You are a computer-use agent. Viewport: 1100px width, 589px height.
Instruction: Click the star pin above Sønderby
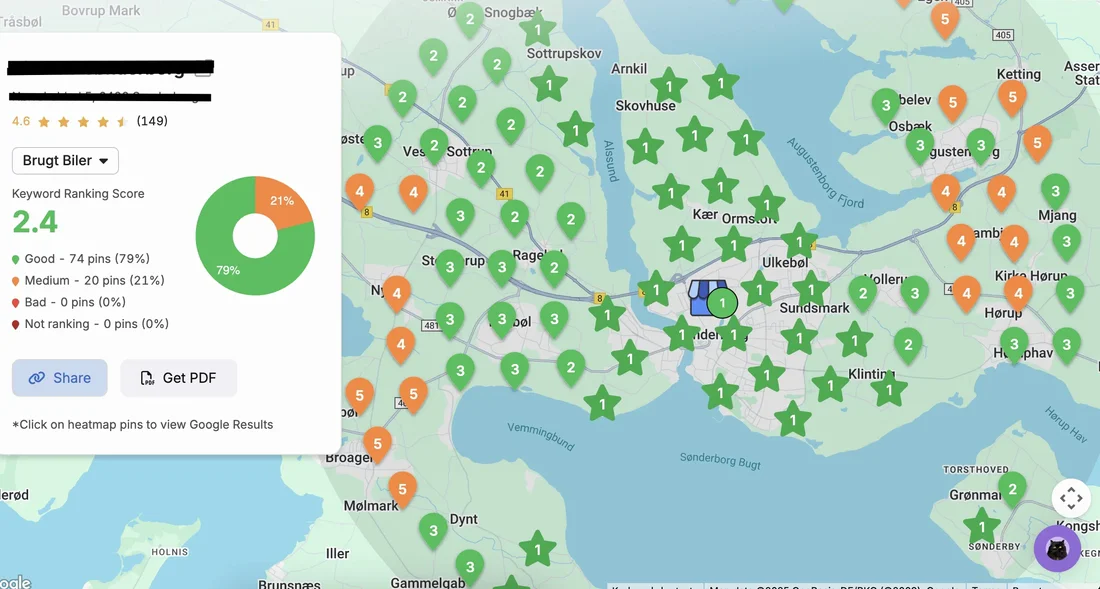click(981, 527)
